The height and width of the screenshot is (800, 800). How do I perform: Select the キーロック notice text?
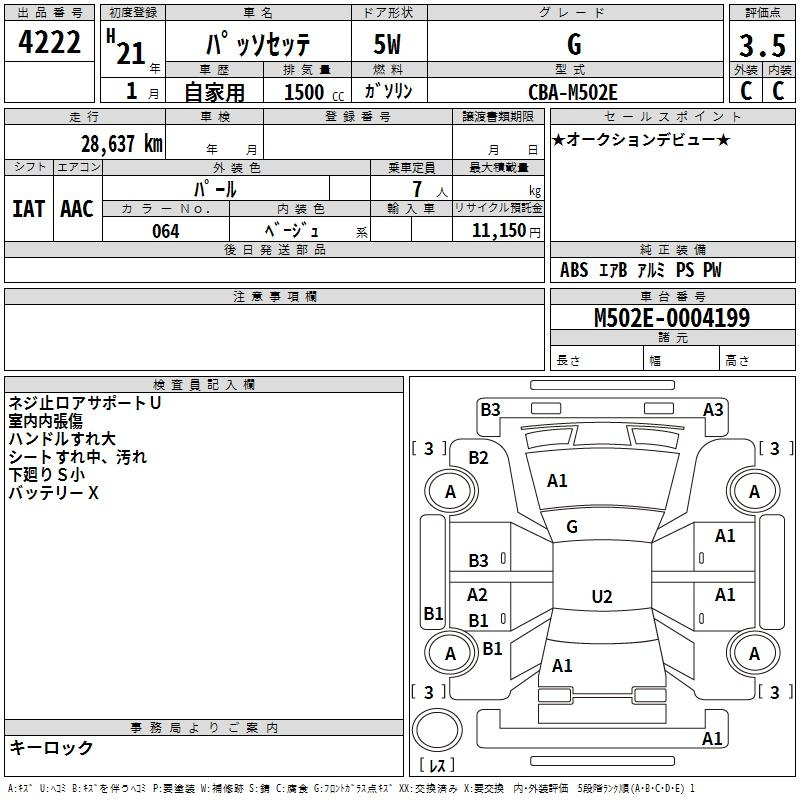(51, 747)
